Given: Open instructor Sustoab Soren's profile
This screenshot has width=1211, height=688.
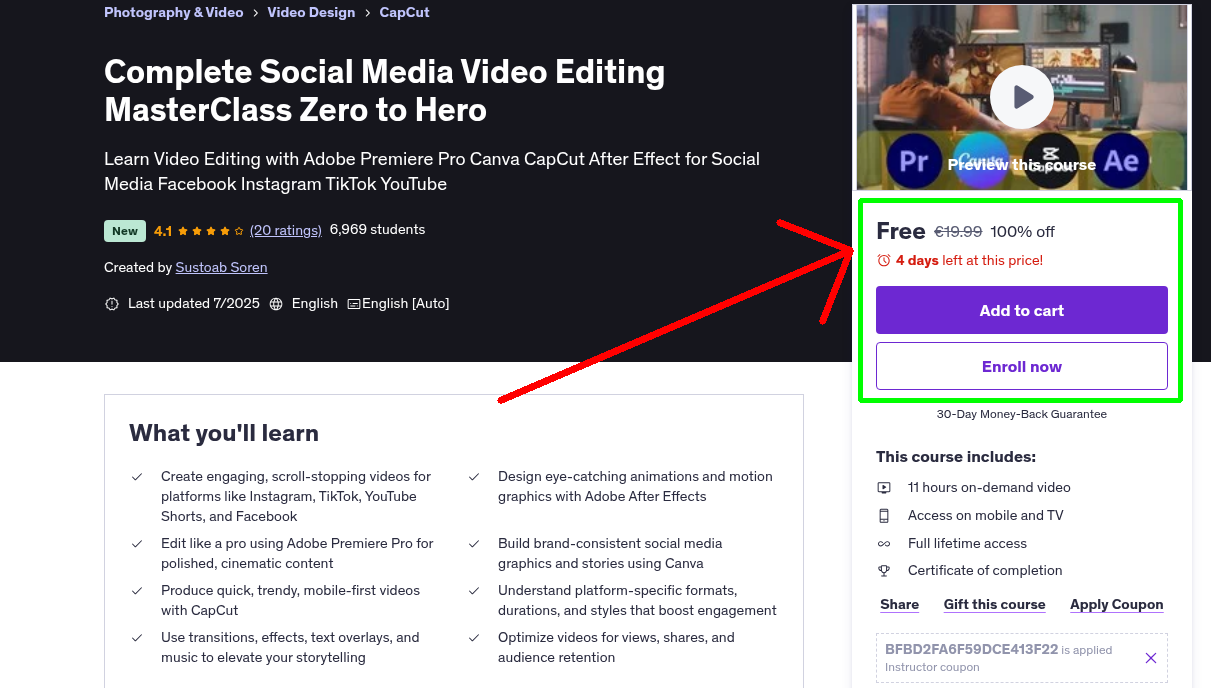Looking at the screenshot, I should pyautogui.click(x=221, y=268).
